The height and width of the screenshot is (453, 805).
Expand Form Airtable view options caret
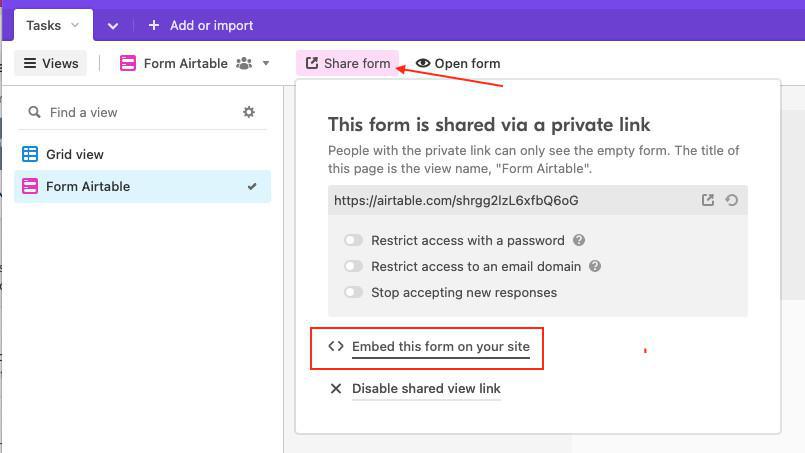[x=266, y=63]
